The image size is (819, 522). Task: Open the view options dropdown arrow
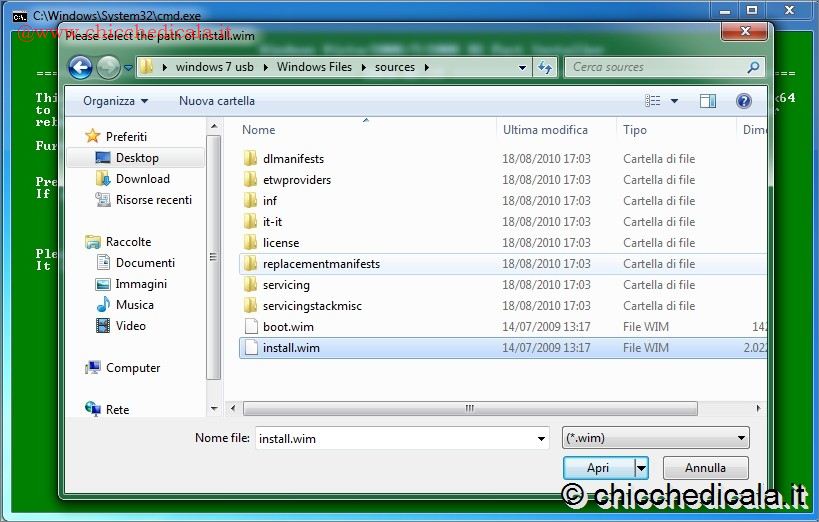click(674, 101)
